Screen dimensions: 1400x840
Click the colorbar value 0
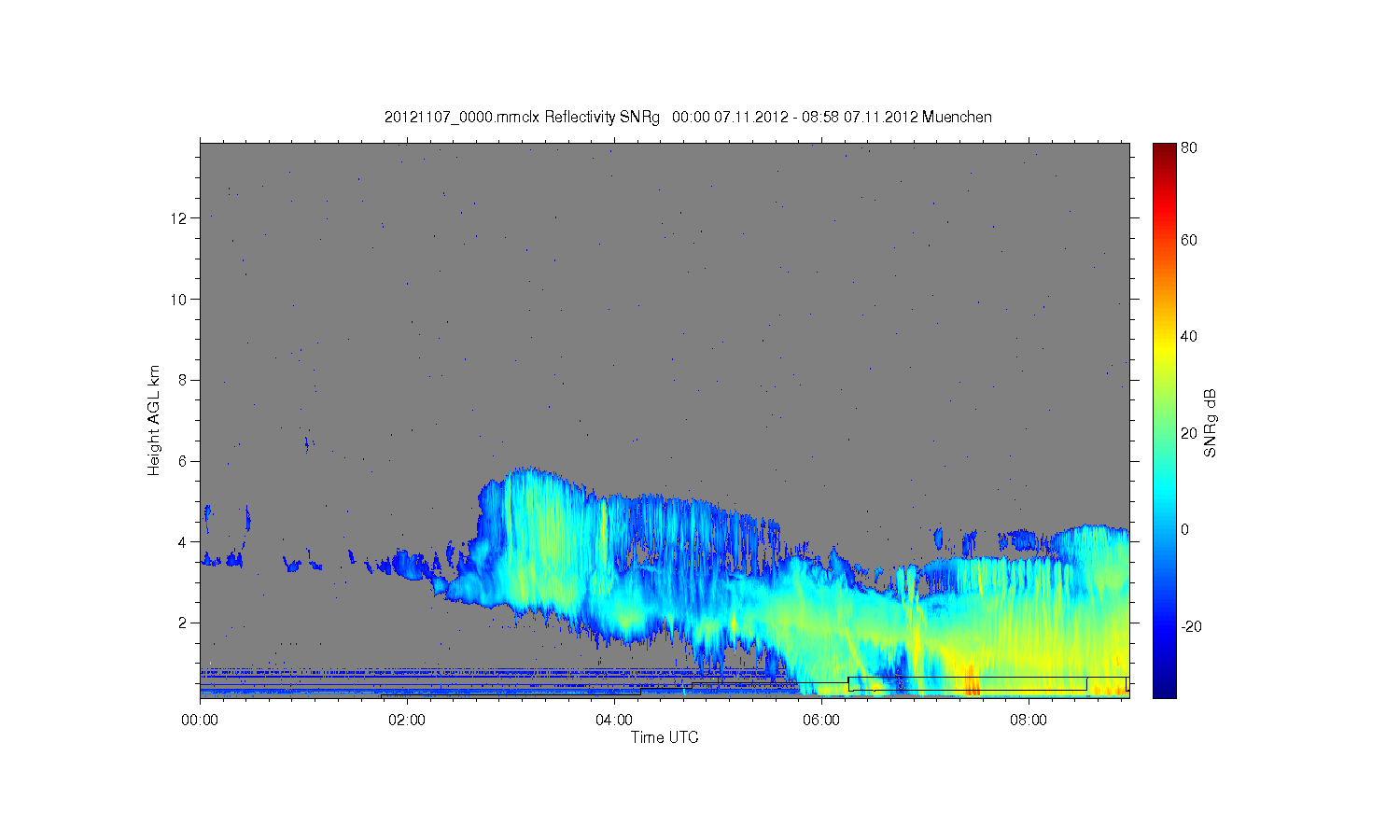click(1185, 530)
